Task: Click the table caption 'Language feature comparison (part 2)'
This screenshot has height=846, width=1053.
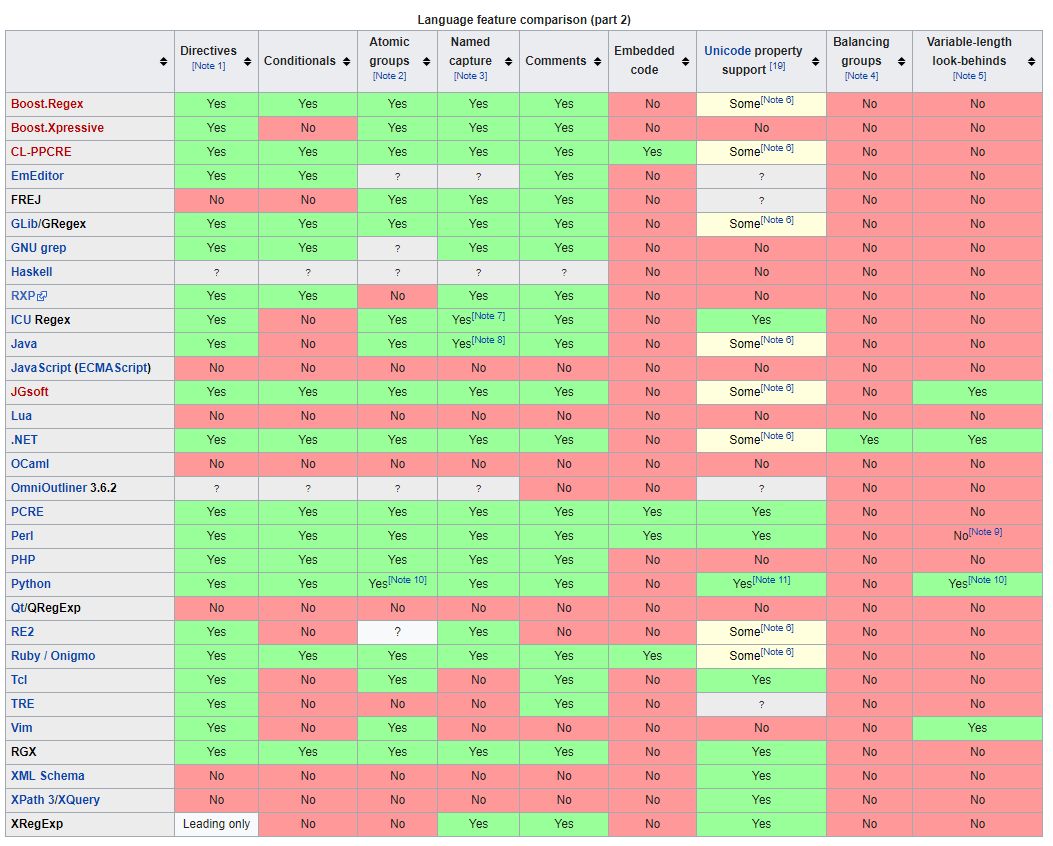Action: coord(524,19)
